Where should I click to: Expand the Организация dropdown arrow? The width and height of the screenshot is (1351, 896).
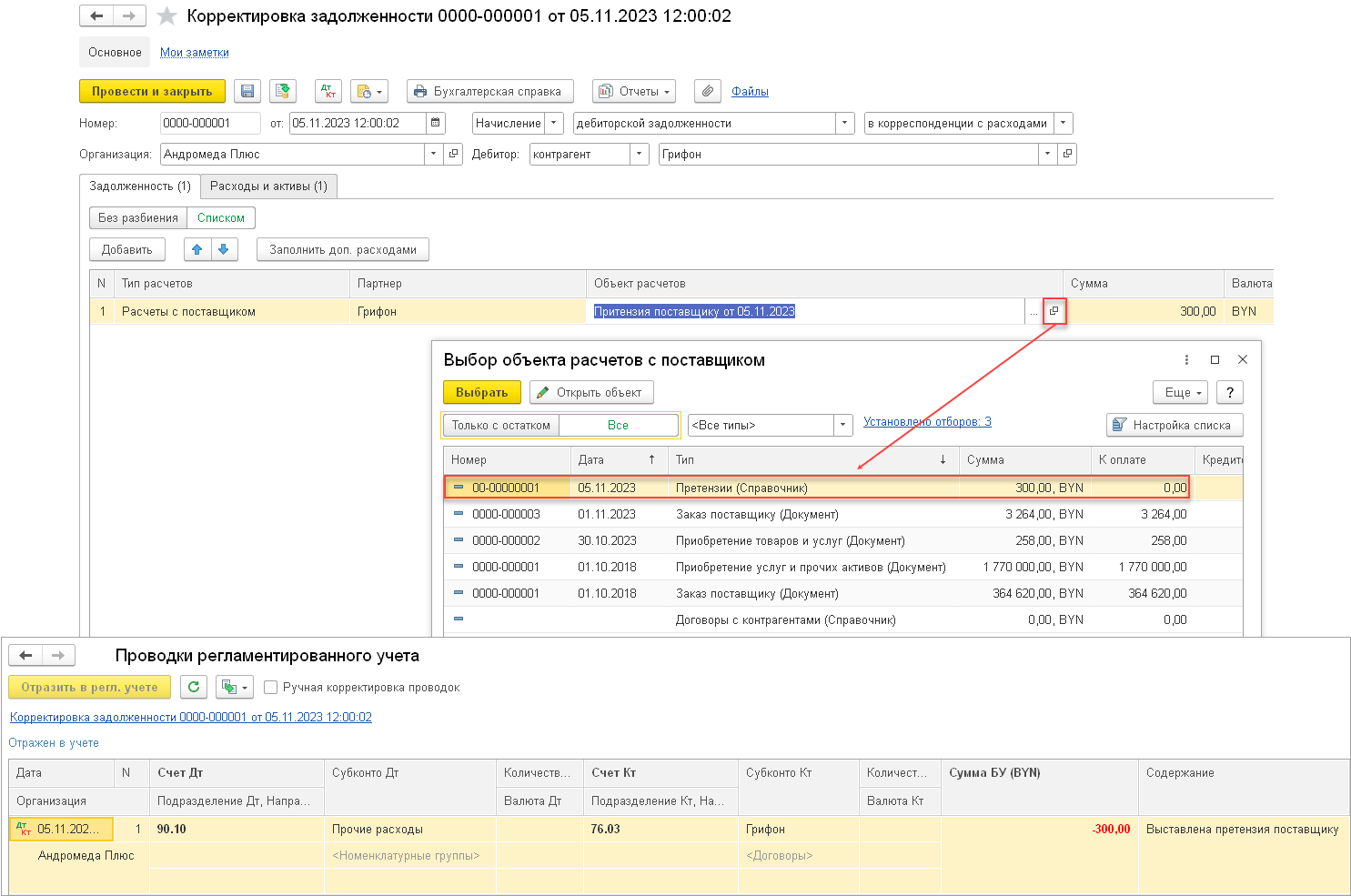point(434,154)
